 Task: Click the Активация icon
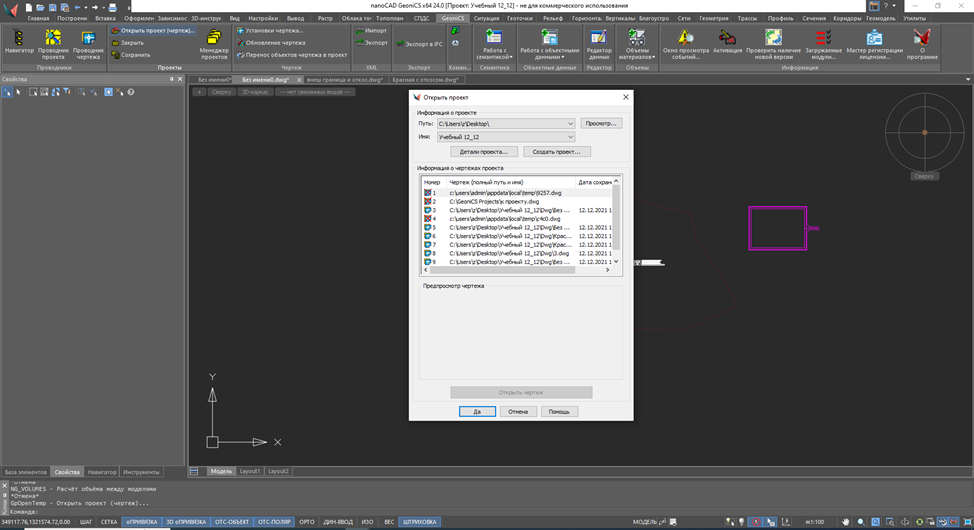(727, 42)
